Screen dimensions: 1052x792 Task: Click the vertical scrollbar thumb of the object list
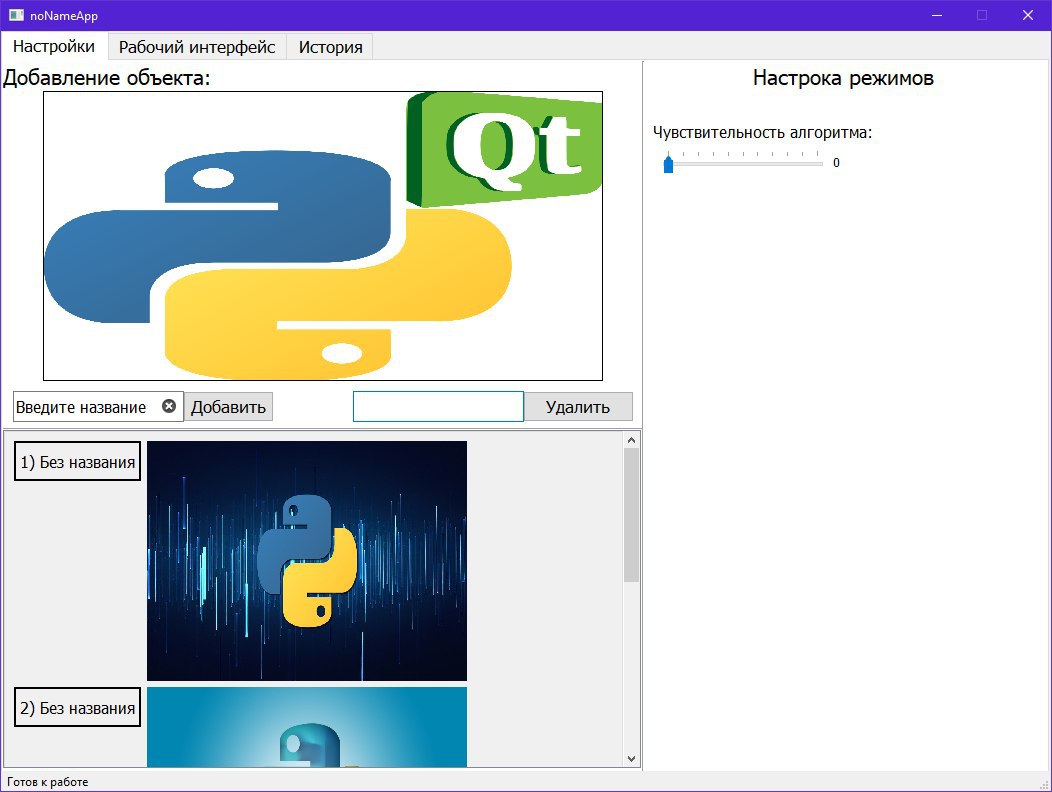(631, 515)
